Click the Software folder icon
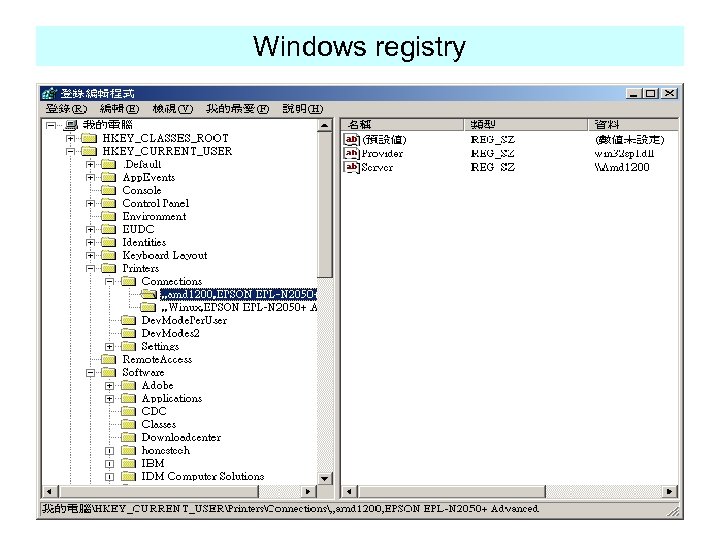 coord(108,372)
